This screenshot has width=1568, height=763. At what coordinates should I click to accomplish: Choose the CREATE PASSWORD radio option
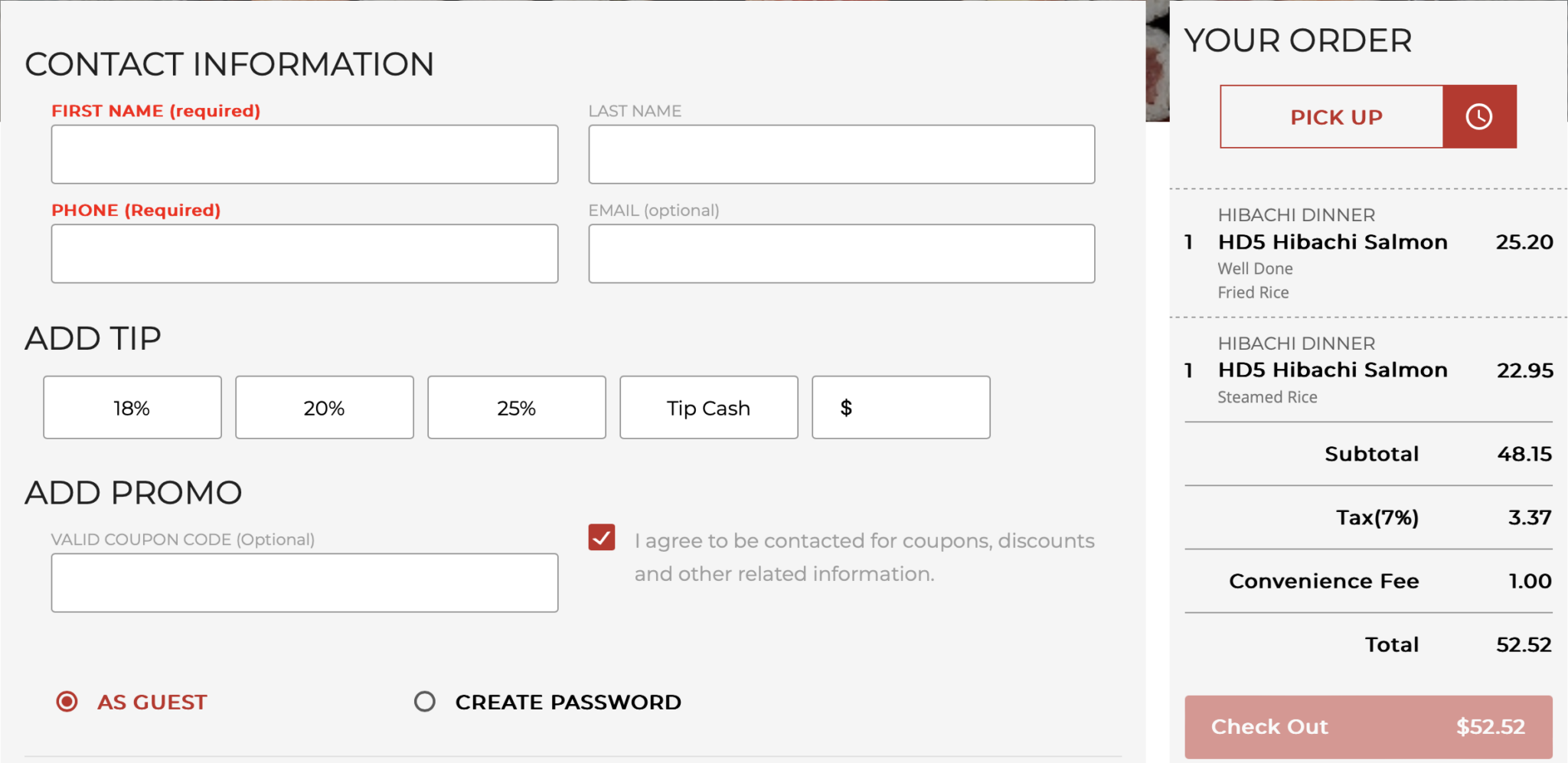[x=425, y=702]
